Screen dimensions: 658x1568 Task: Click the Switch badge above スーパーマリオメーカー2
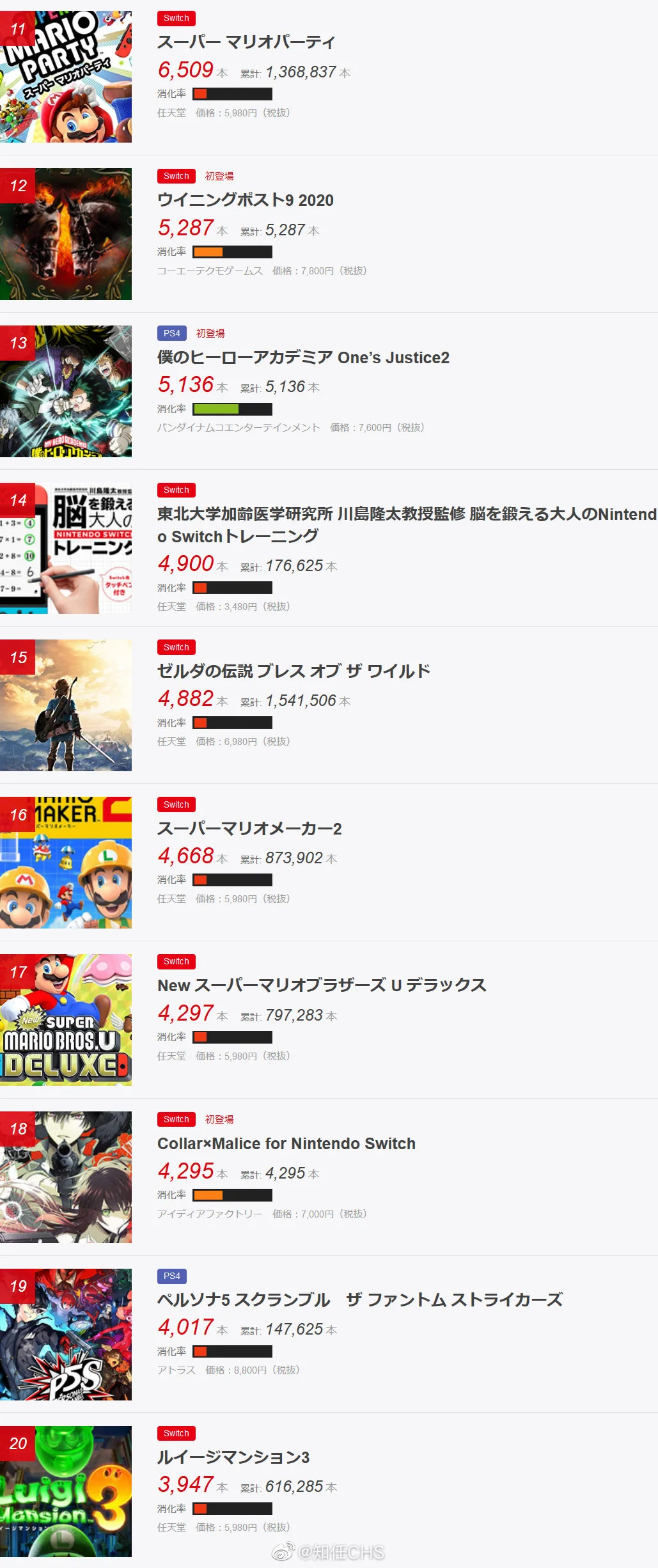176,804
